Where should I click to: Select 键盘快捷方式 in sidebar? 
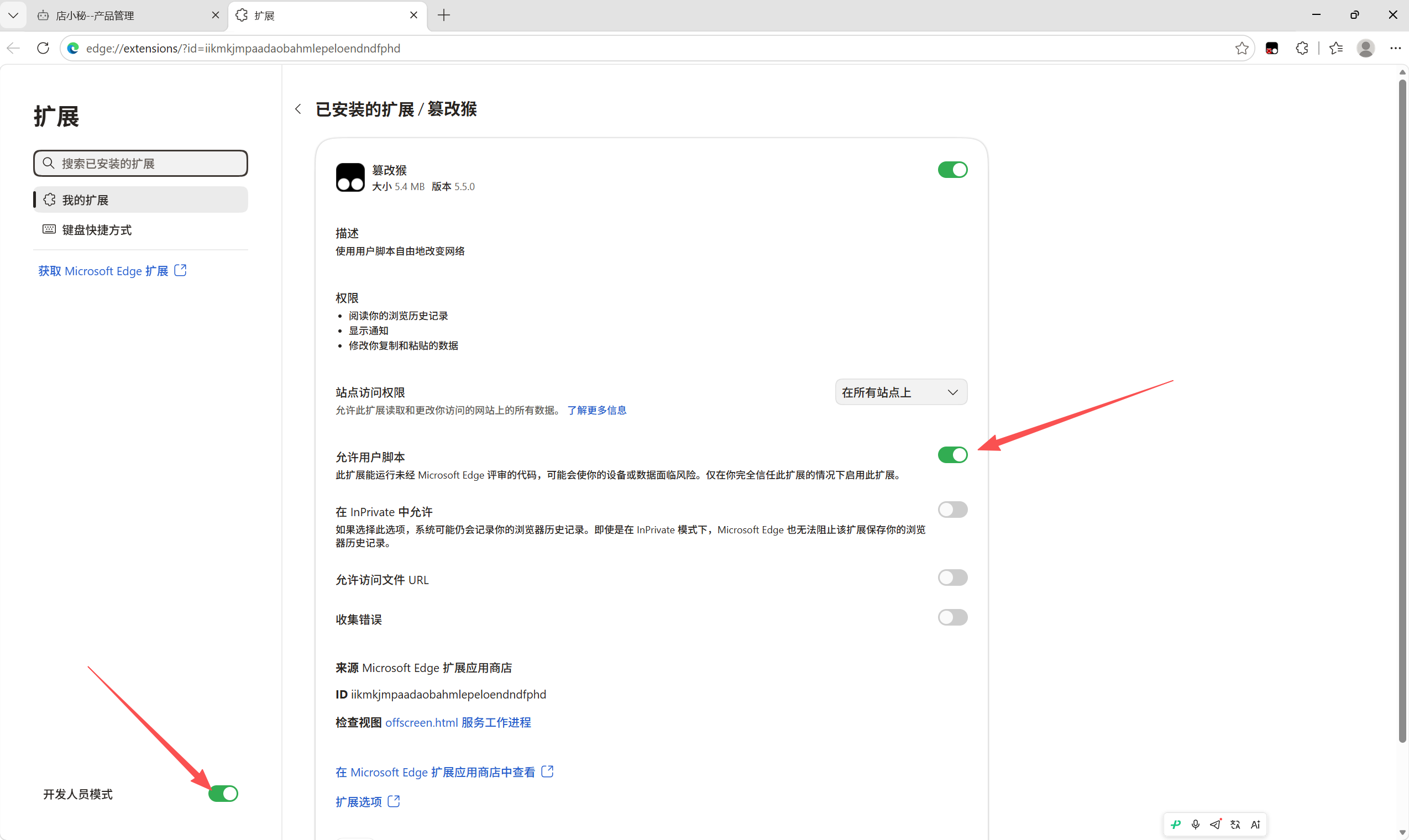pyautogui.click(x=140, y=230)
